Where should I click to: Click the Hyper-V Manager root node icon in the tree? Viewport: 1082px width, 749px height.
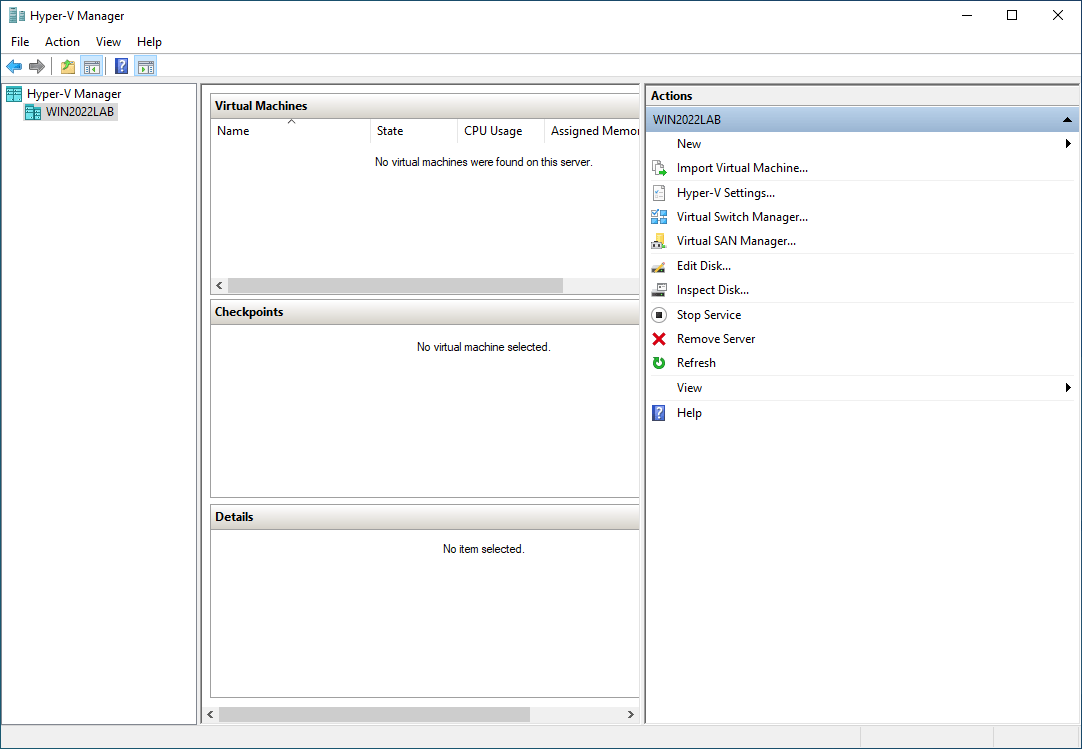(x=14, y=94)
